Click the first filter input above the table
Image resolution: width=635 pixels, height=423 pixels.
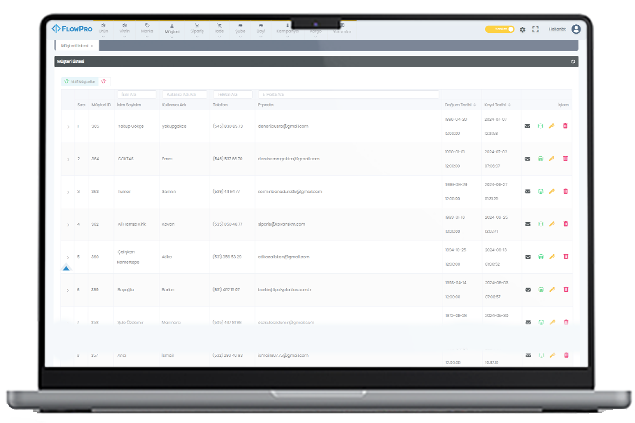(136, 94)
